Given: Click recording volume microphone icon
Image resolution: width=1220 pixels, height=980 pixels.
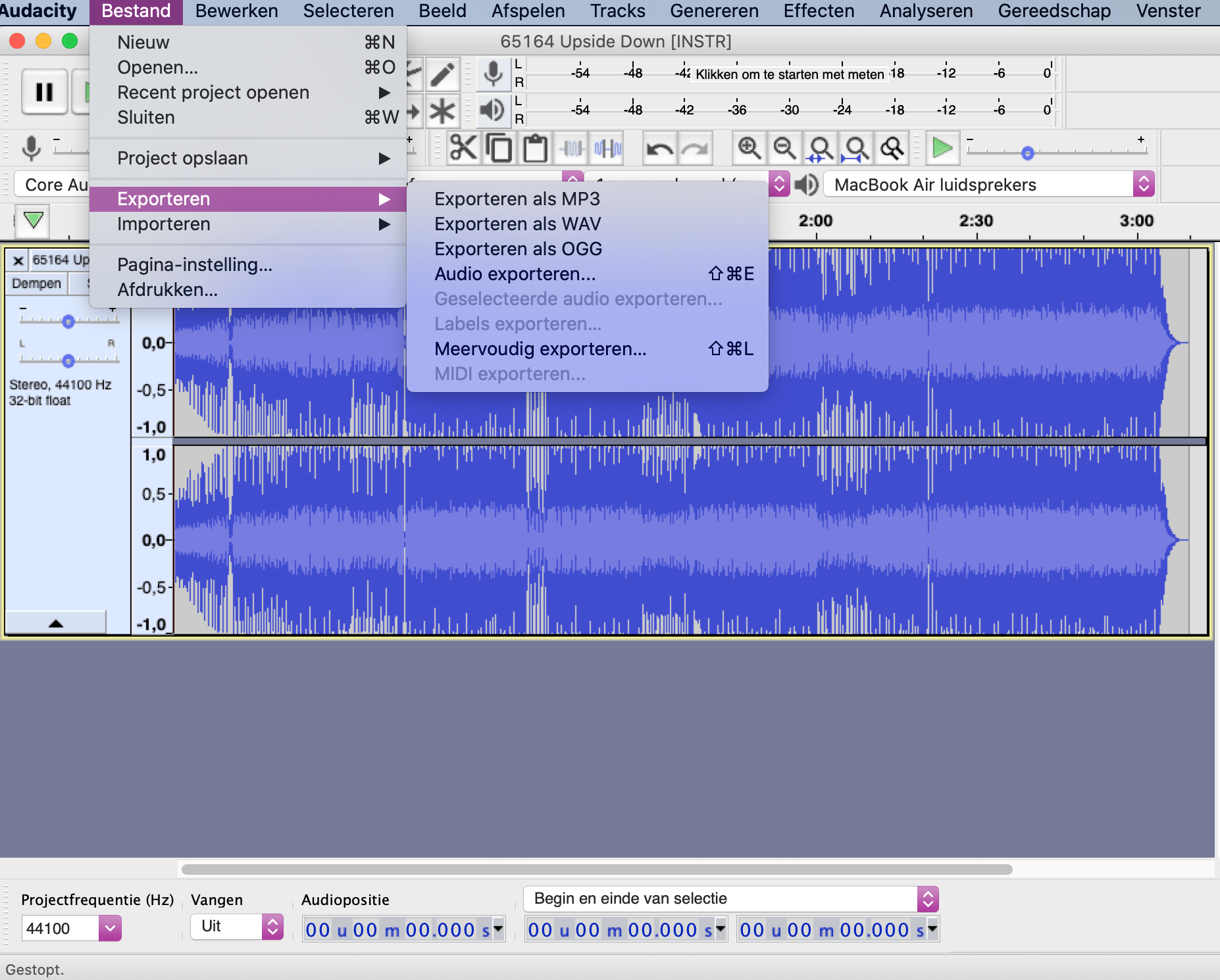Looking at the screenshot, I should [31, 148].
